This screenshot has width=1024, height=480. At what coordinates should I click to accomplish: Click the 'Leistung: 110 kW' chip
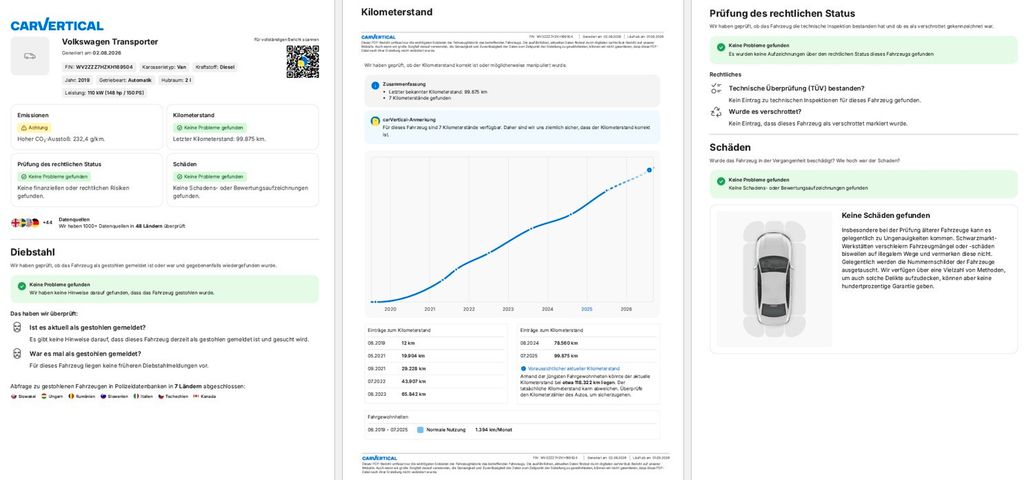pyautogui.click(x=104, y=93)
